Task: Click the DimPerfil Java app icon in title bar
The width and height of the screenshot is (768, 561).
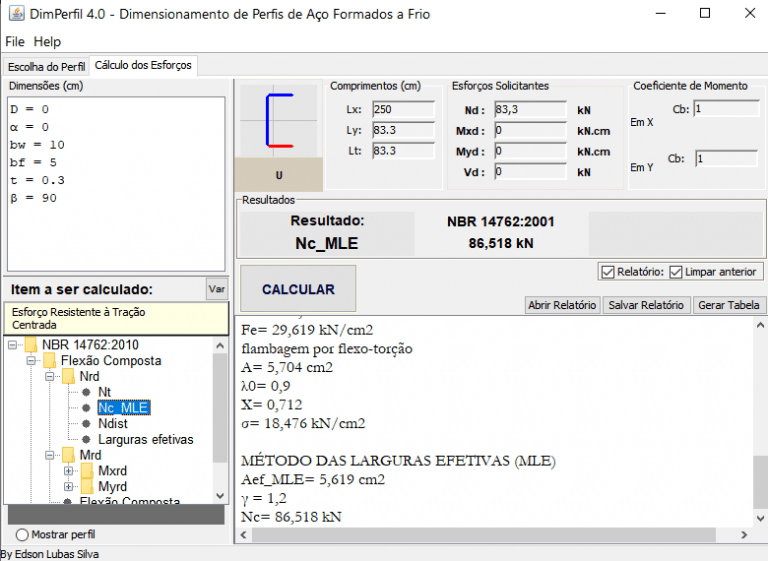Action: tap(16, 13)
